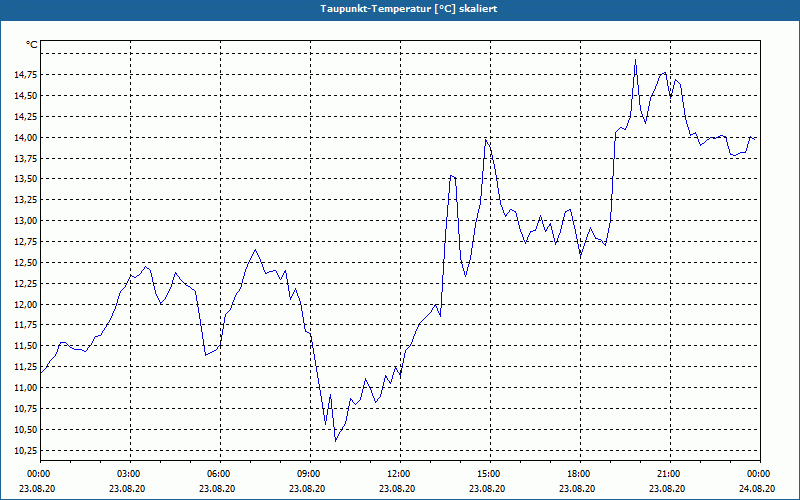
Task: Click the curve's lowest point after 09:00
Action: tap(335, 441)
